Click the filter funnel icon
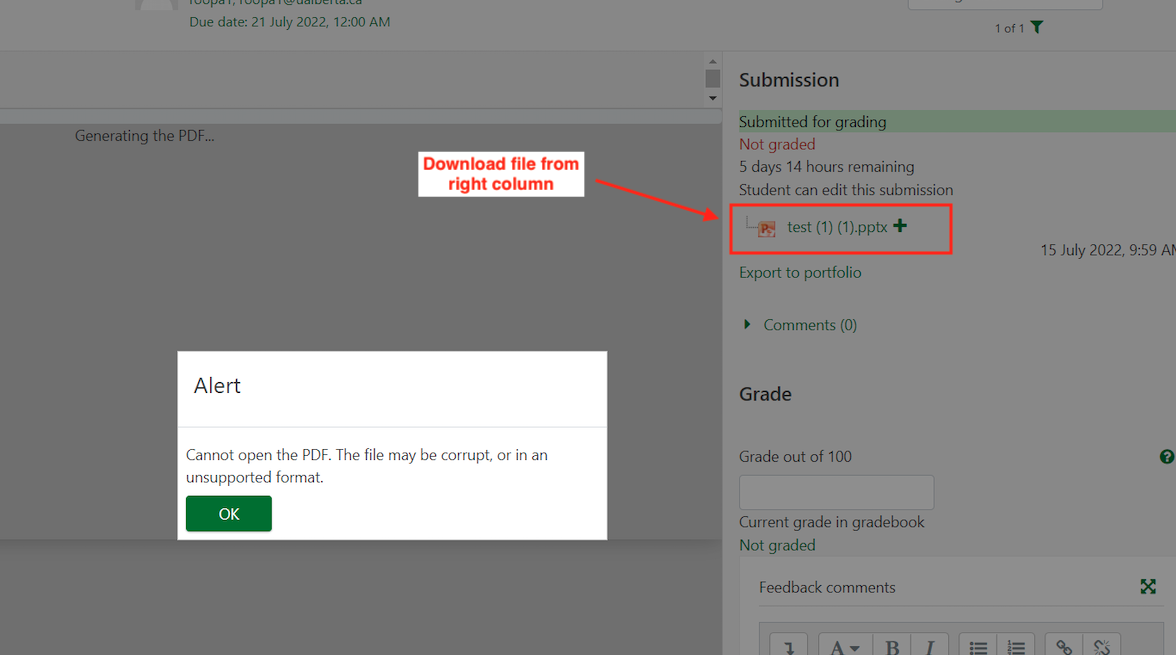Screen dimensions: 1176x655 click(x=1037, y=27)
